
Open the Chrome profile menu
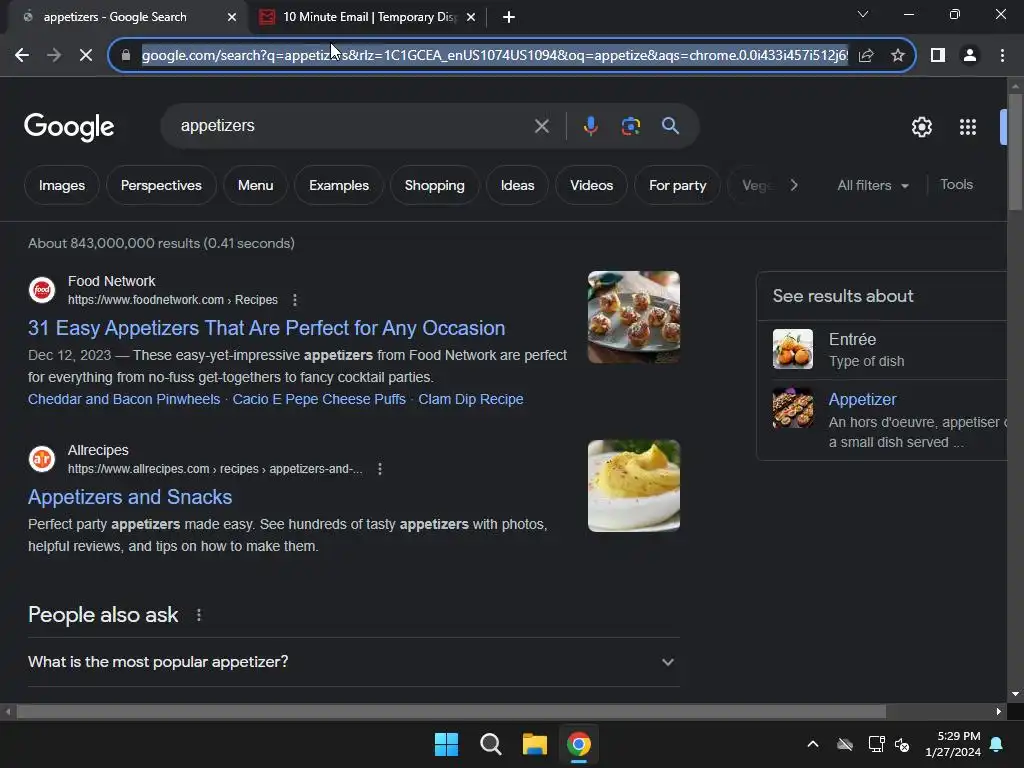click(970, 56)
